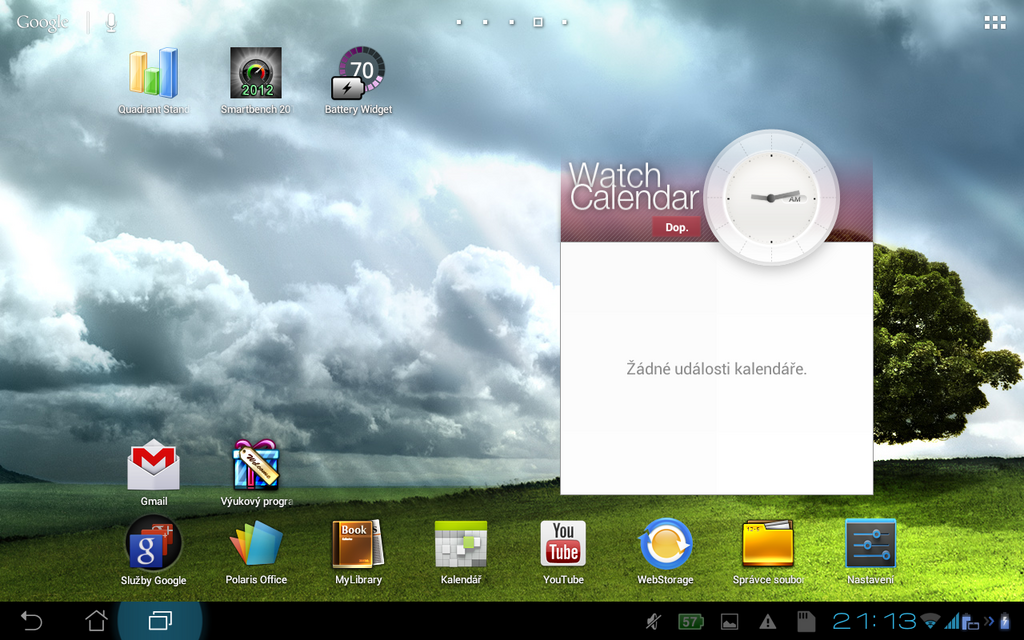Launch the Quadrant Standard benchmark

[153, 72]
